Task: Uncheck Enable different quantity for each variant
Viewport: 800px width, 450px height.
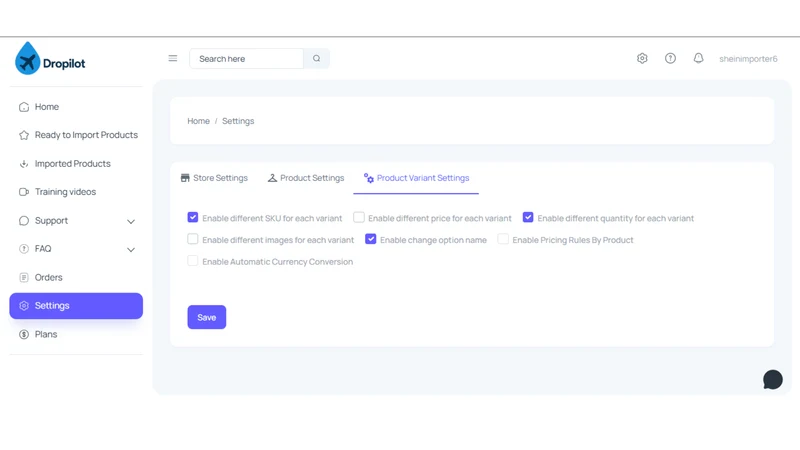Action: [528, 217]
